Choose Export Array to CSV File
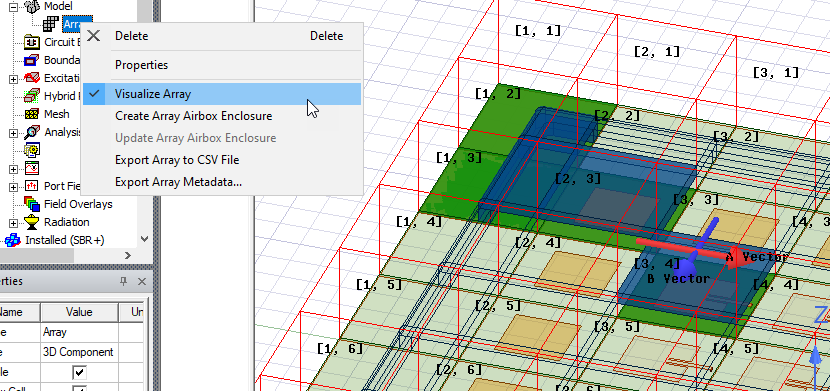This screenshot has width=830, height=391. pyautogui.click(x=222, y=160)
